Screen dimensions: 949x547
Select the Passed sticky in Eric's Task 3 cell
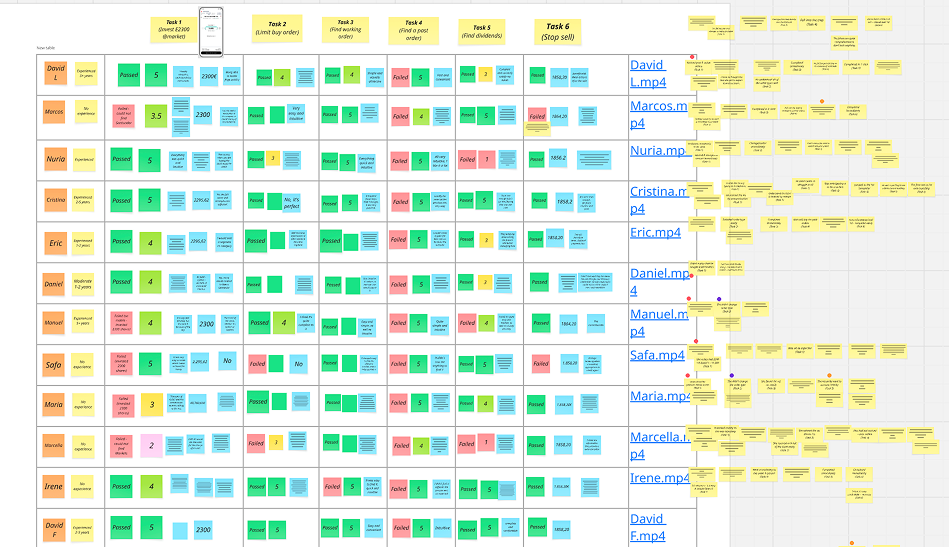click(x=331, y=241)
